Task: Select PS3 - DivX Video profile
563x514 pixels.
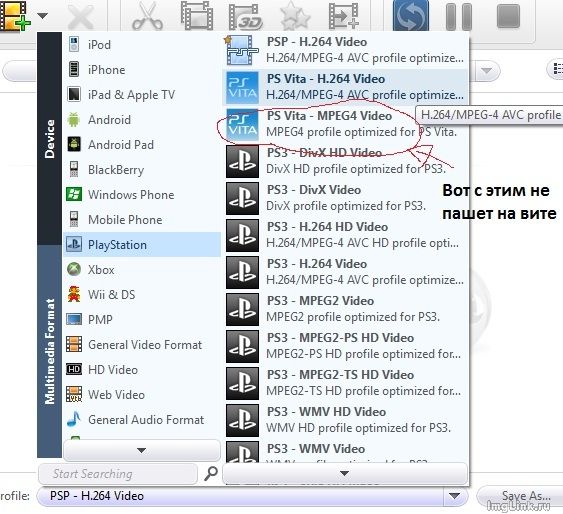Action: pos(345,198)
